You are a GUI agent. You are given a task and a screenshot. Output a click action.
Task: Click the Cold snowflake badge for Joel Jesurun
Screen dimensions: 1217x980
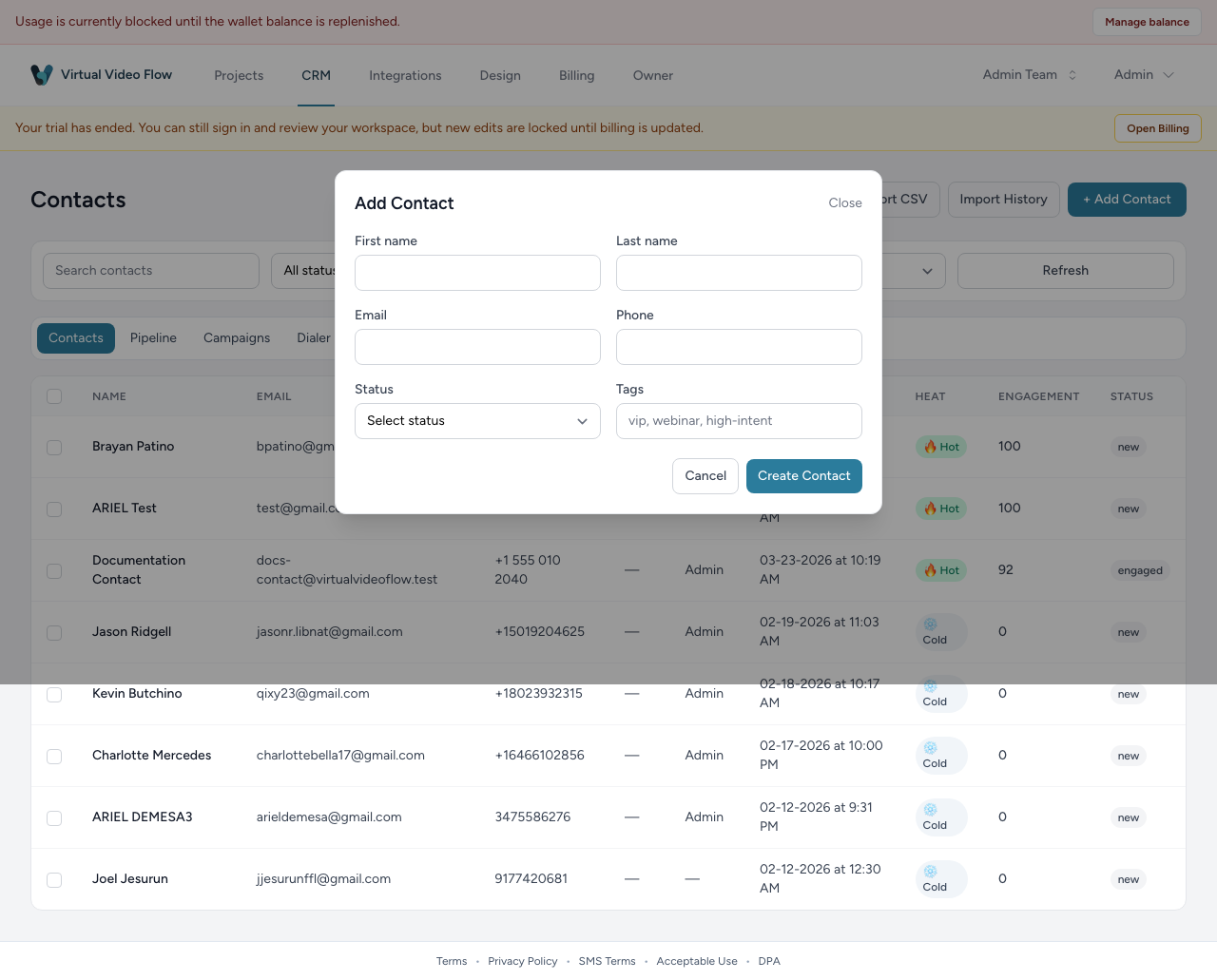(x=941, y=879)
